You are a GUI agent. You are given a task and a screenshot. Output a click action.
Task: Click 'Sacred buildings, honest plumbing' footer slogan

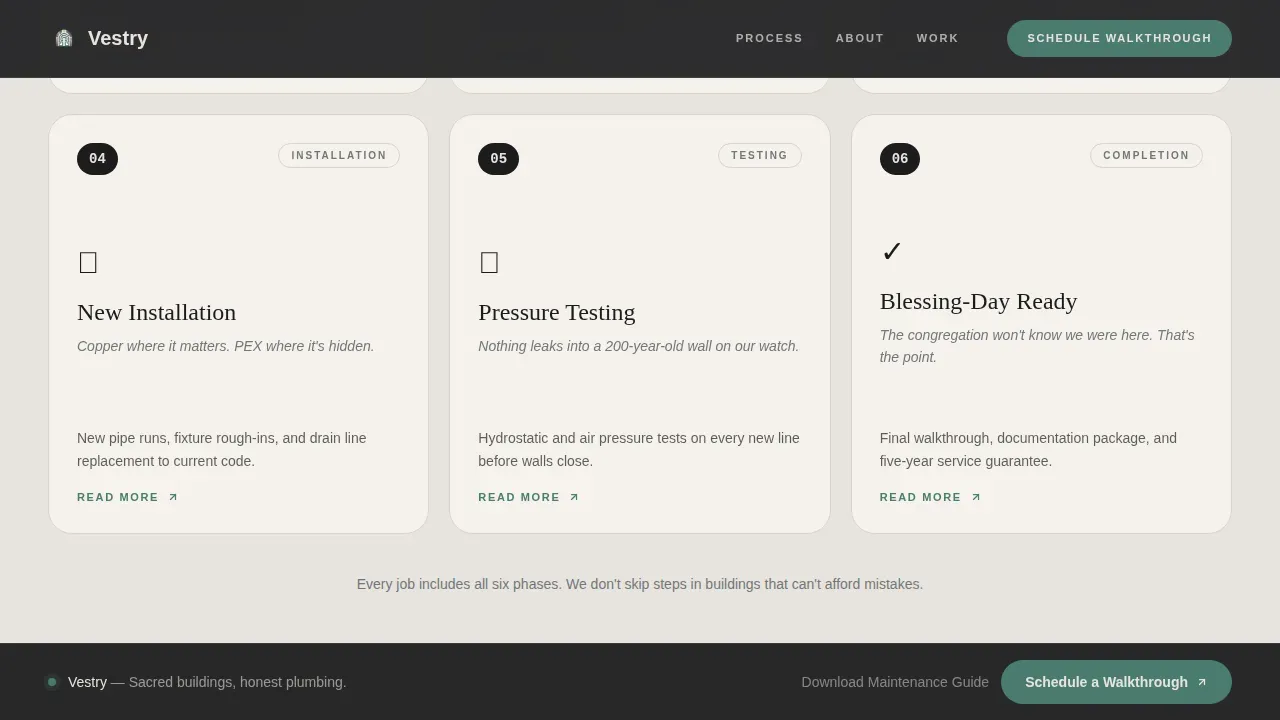[238, 682]
